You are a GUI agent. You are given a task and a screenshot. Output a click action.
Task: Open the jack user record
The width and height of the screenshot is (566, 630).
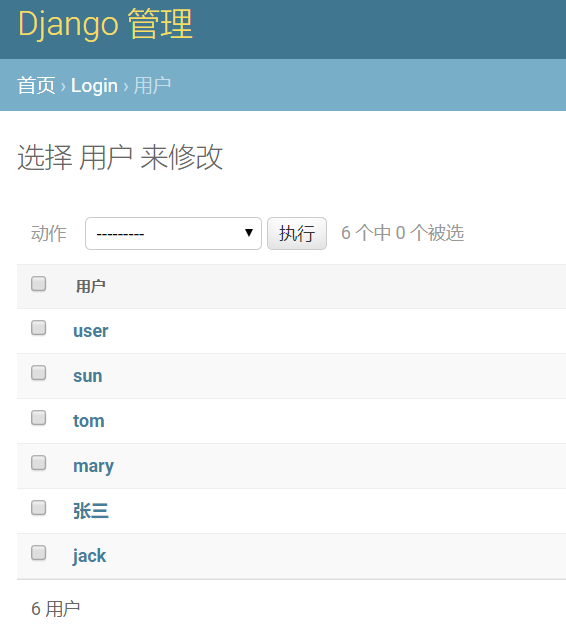coord(89,556)
